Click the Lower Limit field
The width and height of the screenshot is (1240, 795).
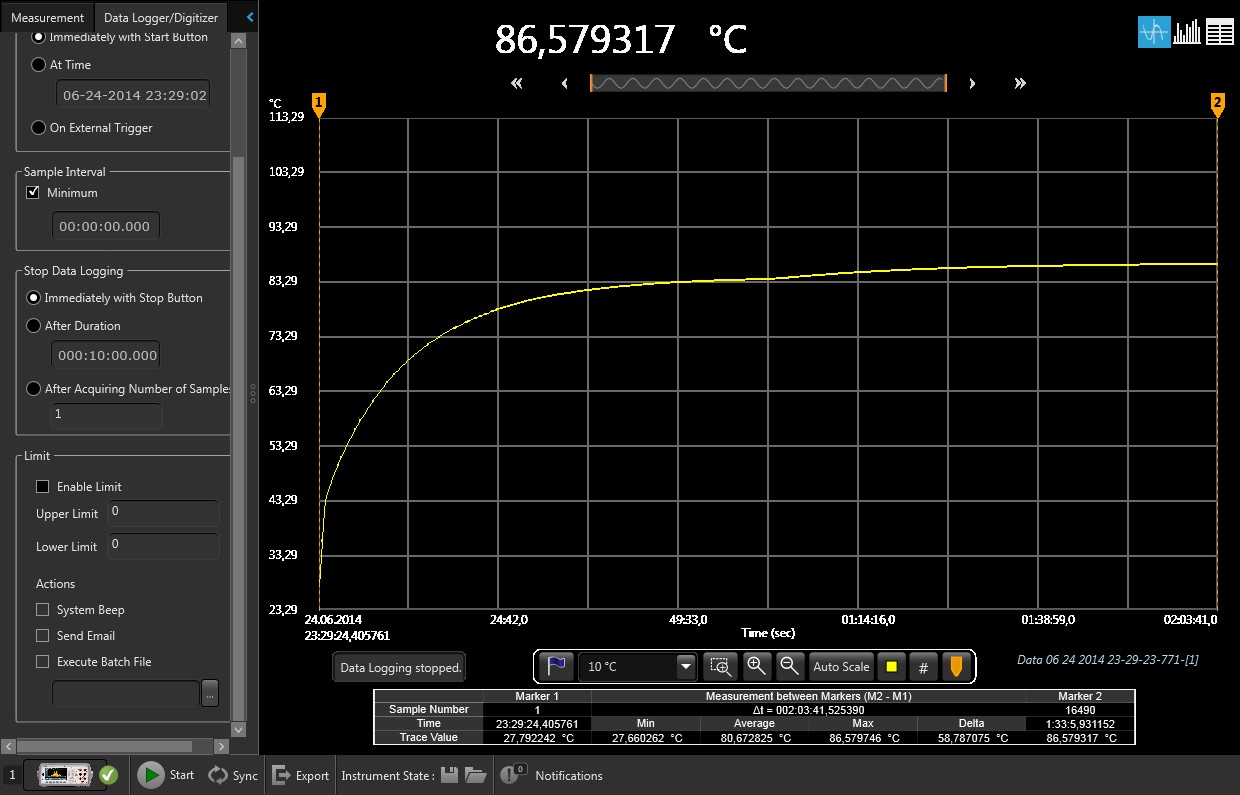[163, 546]
